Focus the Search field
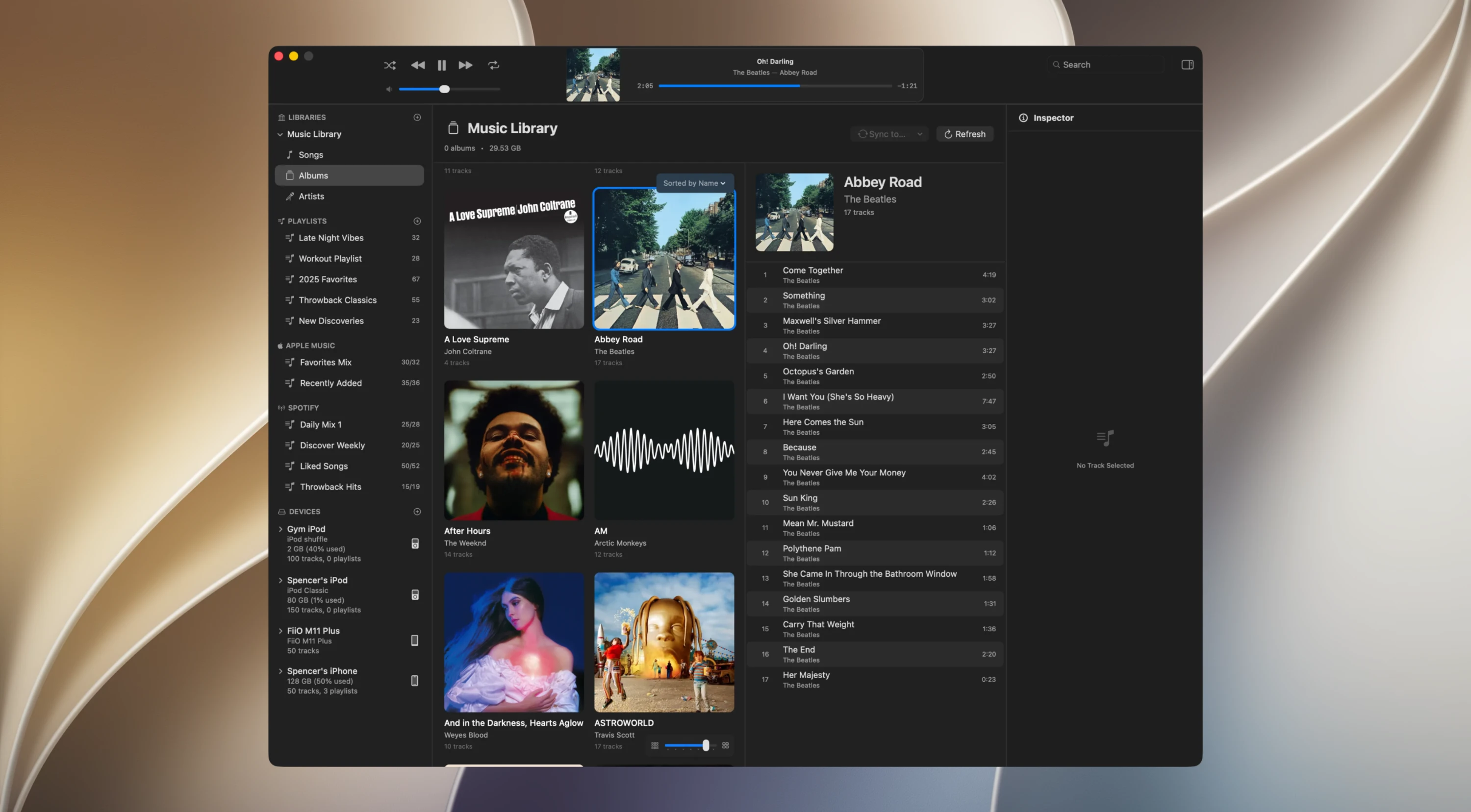Screen dimensions: 1471x812 (x=1107, y=65)
